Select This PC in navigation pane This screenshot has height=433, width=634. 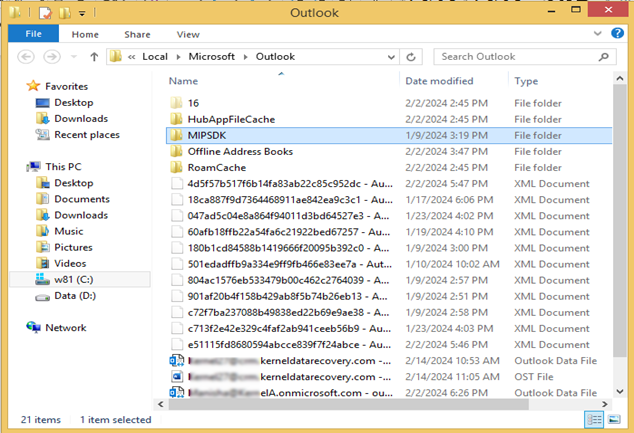(63, 167)
